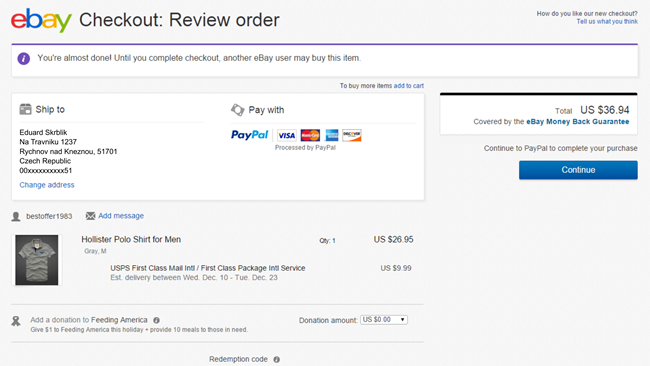Open info icon next to Feeding America
The height and width of the screenshot is (366, 650).
pyautogui.click(x=156, y=320)
